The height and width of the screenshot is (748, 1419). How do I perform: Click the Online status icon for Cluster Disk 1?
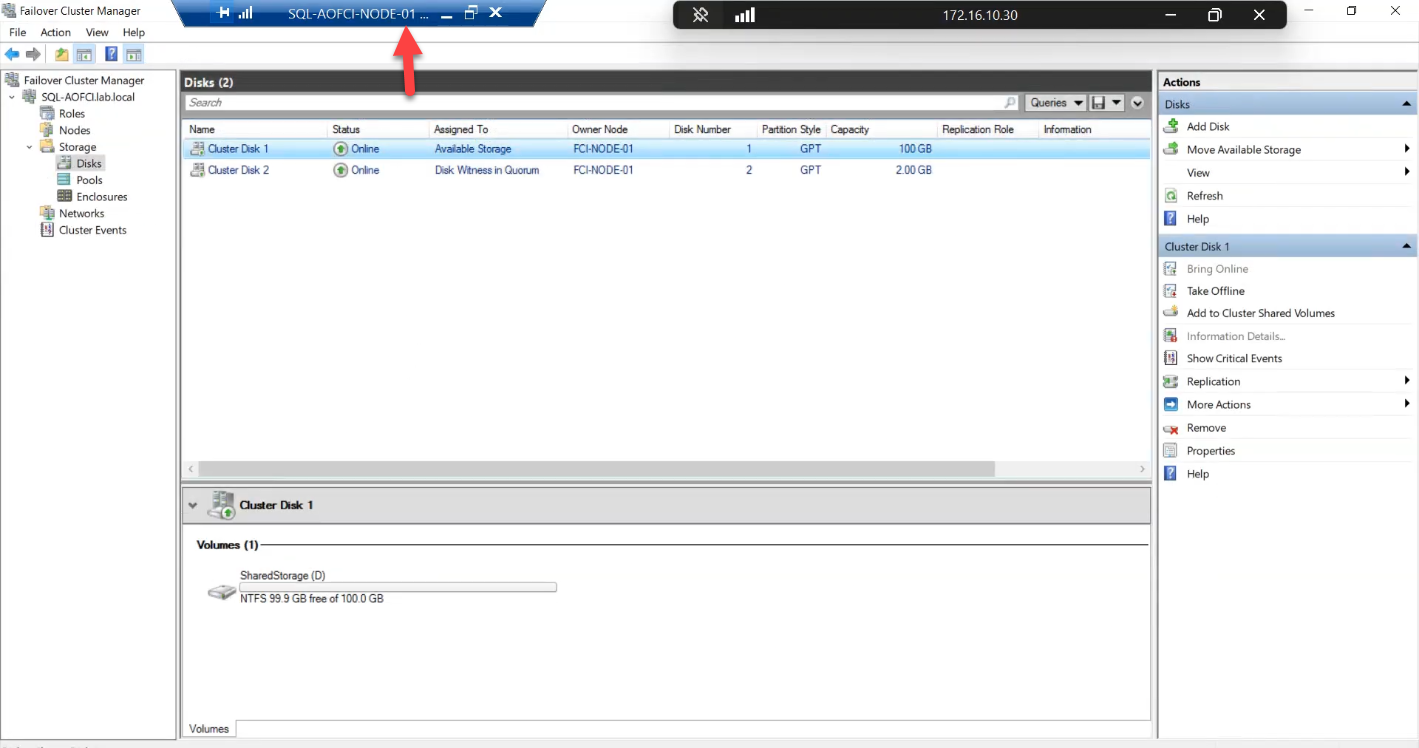click(x=341, y=149)
